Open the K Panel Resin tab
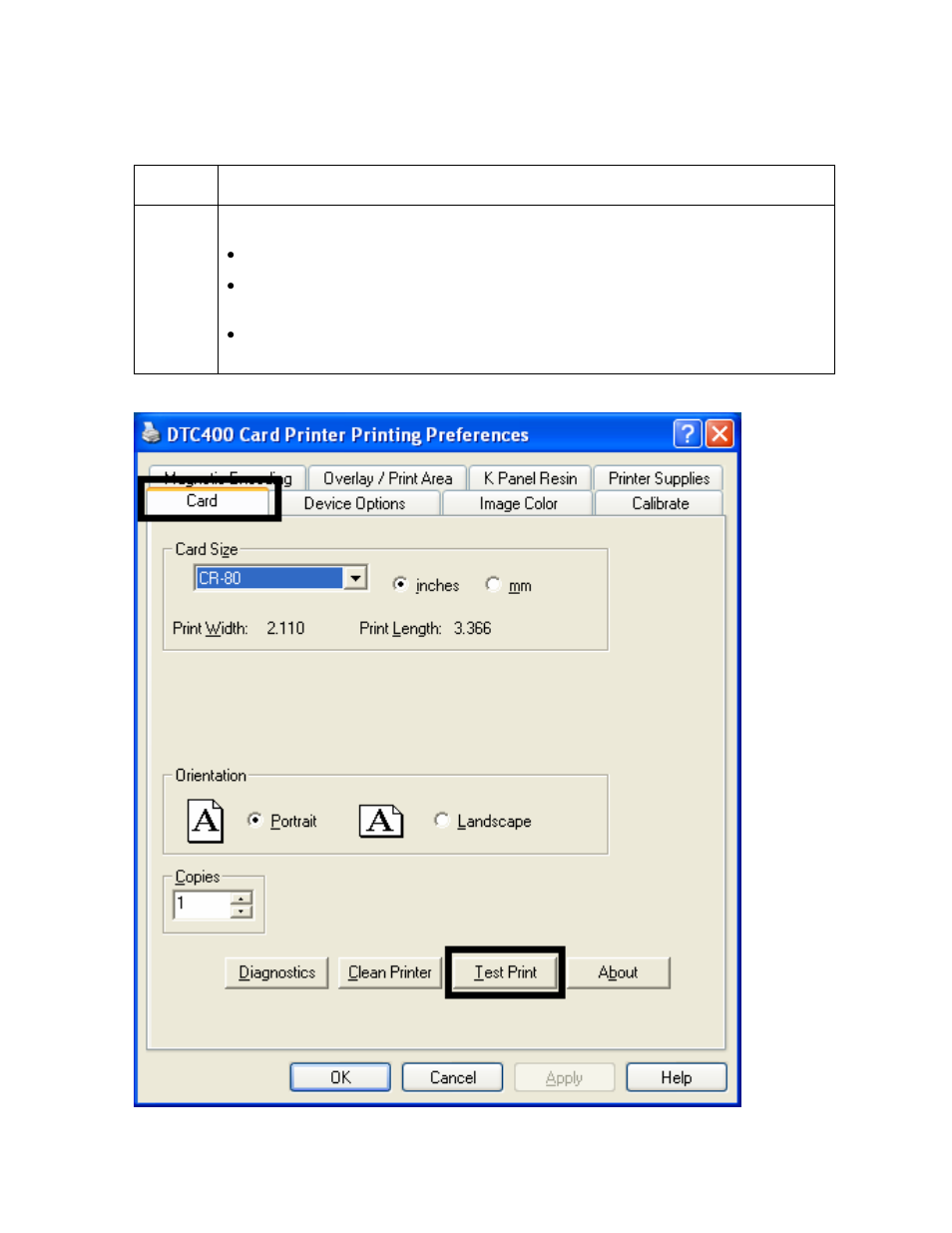The width and height of the screenshot is (952, 1233). [x=530, y=478]
